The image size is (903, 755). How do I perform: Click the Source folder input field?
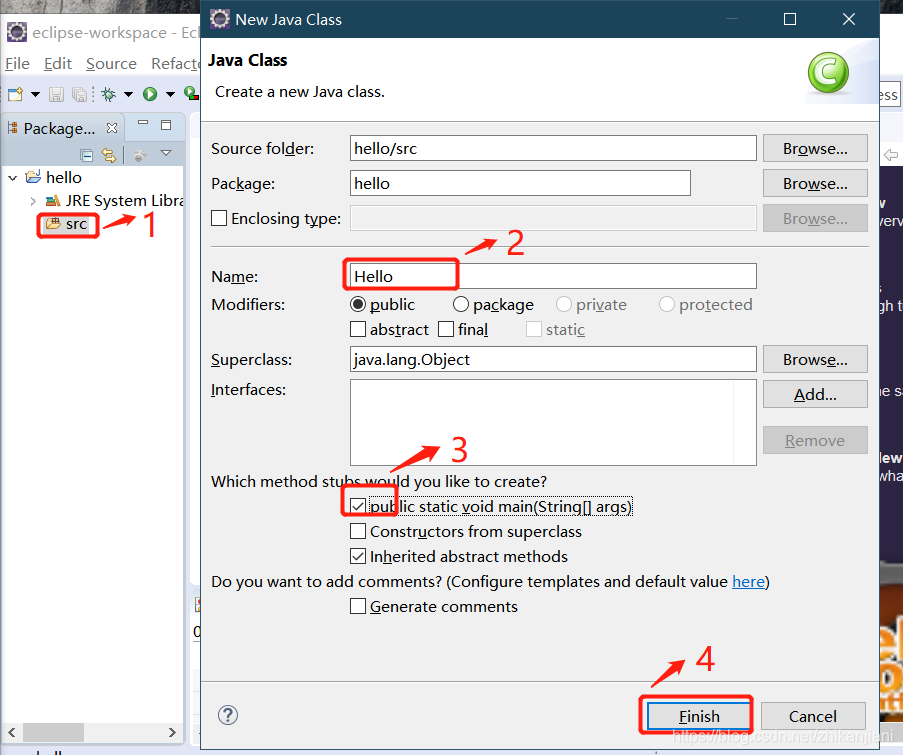tap(553, 149)
